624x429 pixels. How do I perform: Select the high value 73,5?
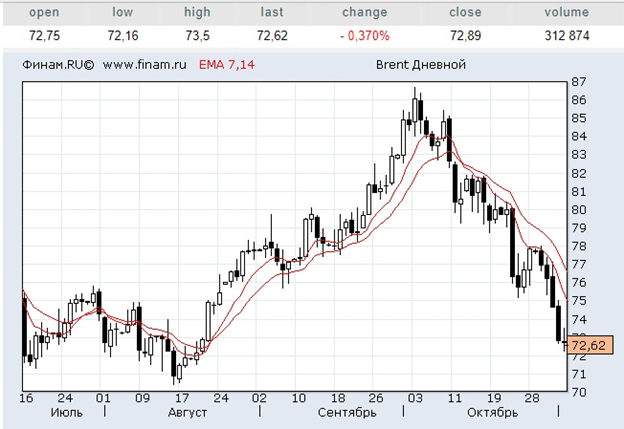tap(197, 36)
